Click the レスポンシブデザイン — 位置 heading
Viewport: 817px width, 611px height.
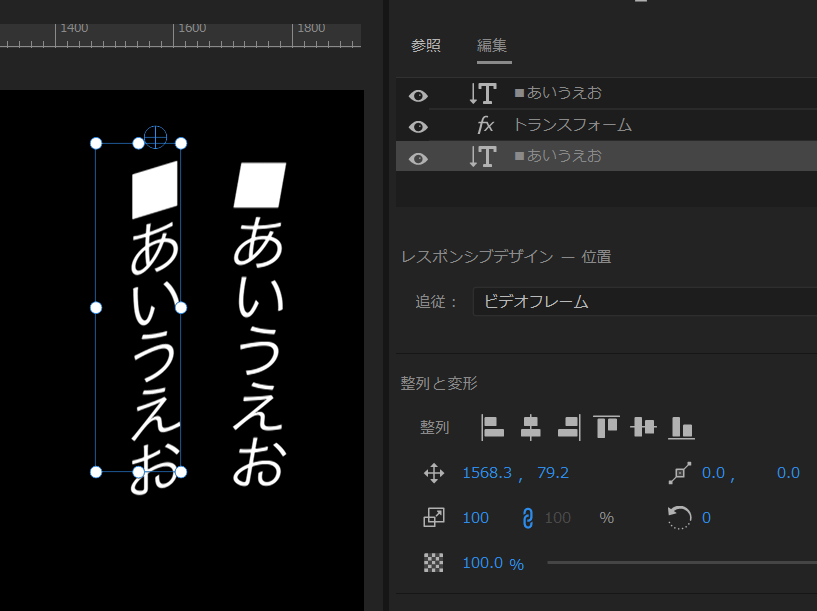(505, 257)
